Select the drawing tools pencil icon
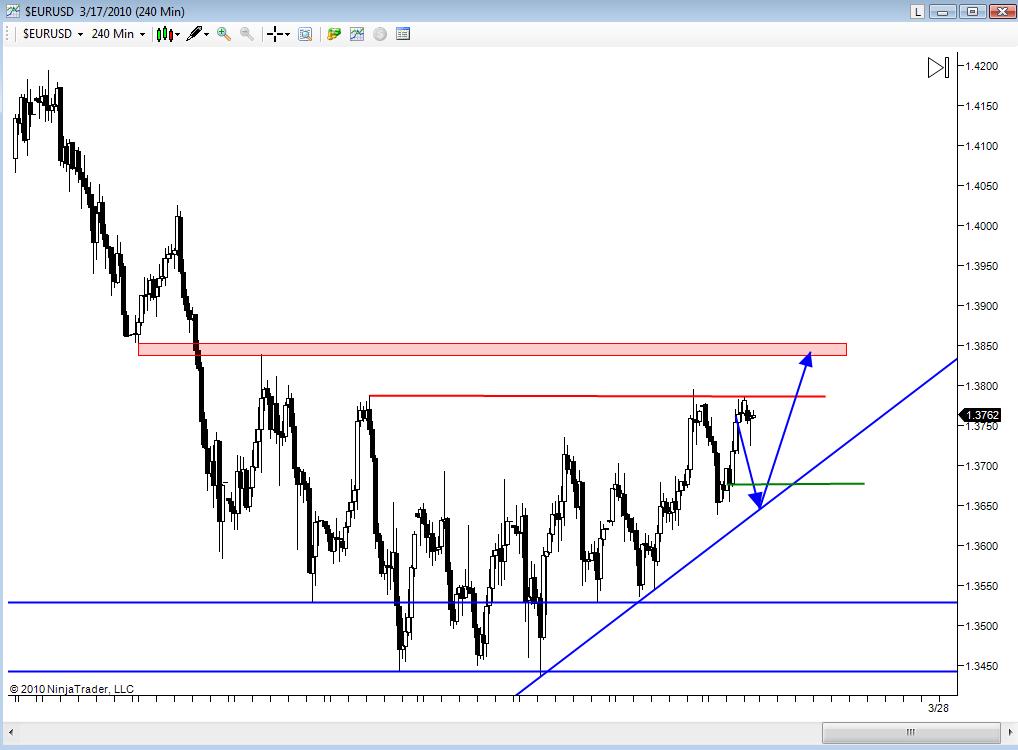The image size is (1018, 750). point(193,34)
